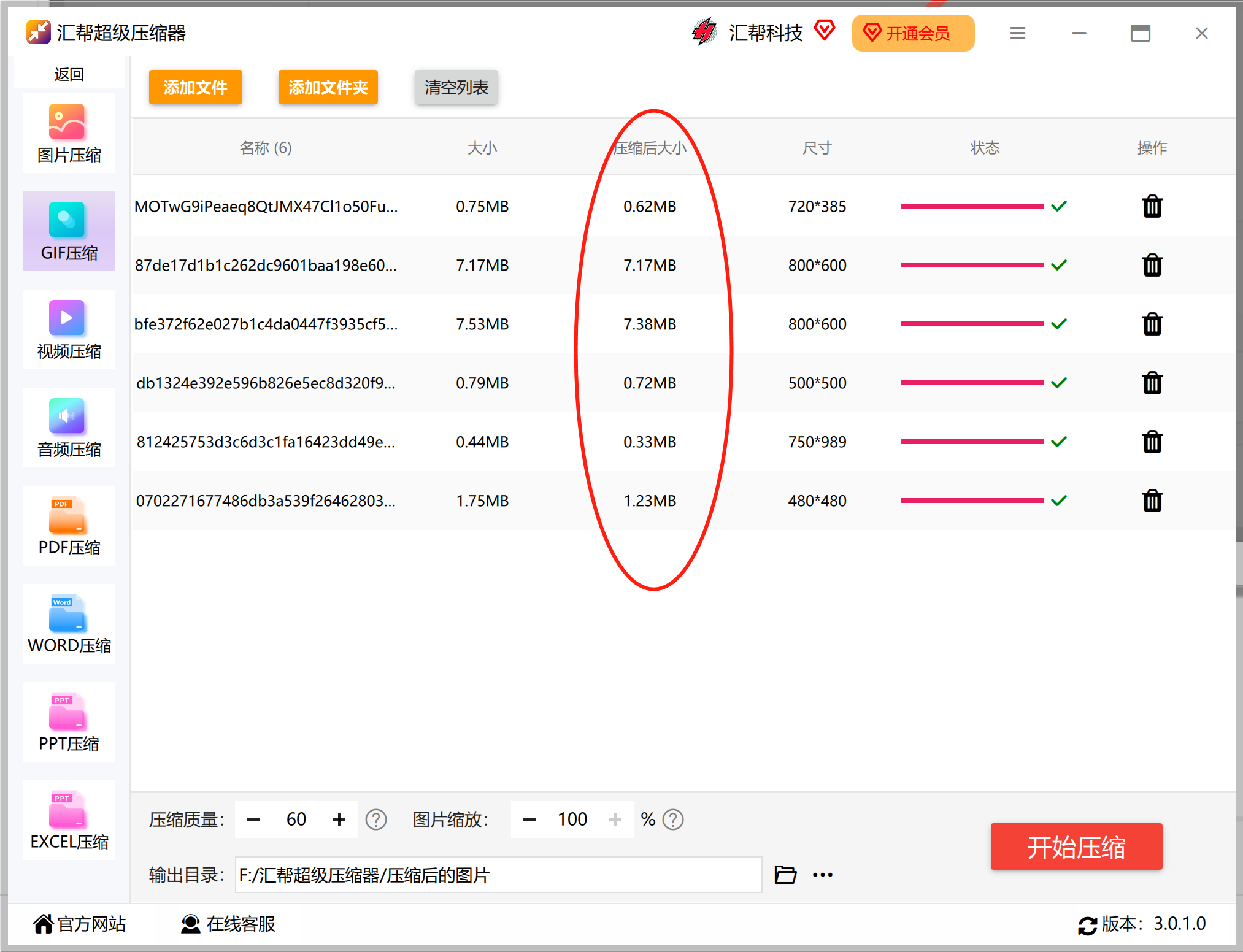Open the hamburger menu in title bar
The width and height of the screenshot is (1243, 952).
coord(1018,33)
